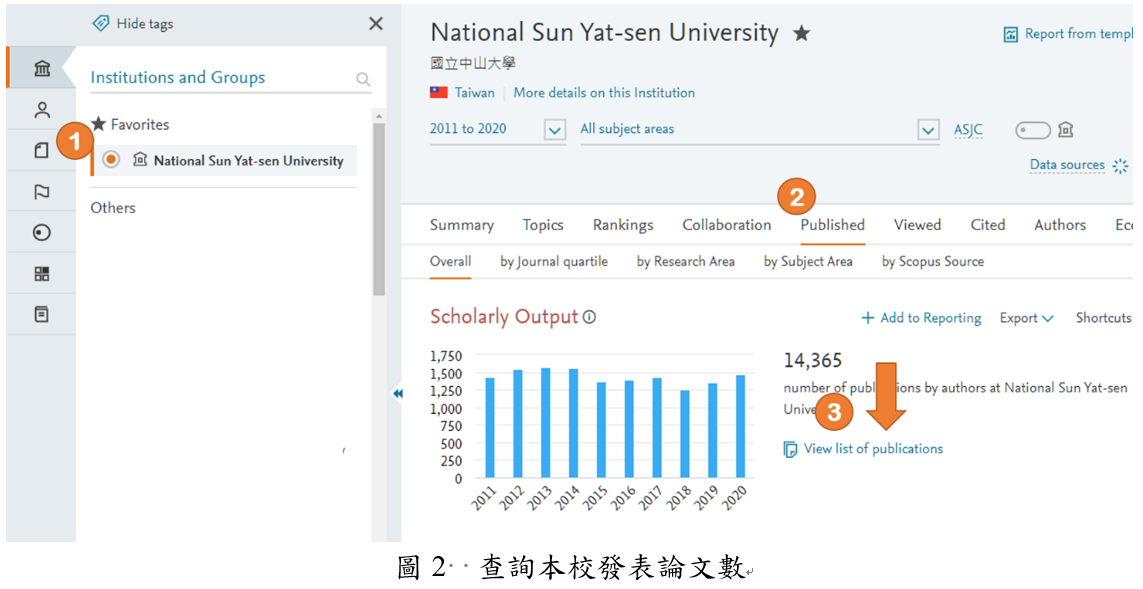
Task: Click the National Sun Yat-sen University list label
Action: click(x=249, y=161)
